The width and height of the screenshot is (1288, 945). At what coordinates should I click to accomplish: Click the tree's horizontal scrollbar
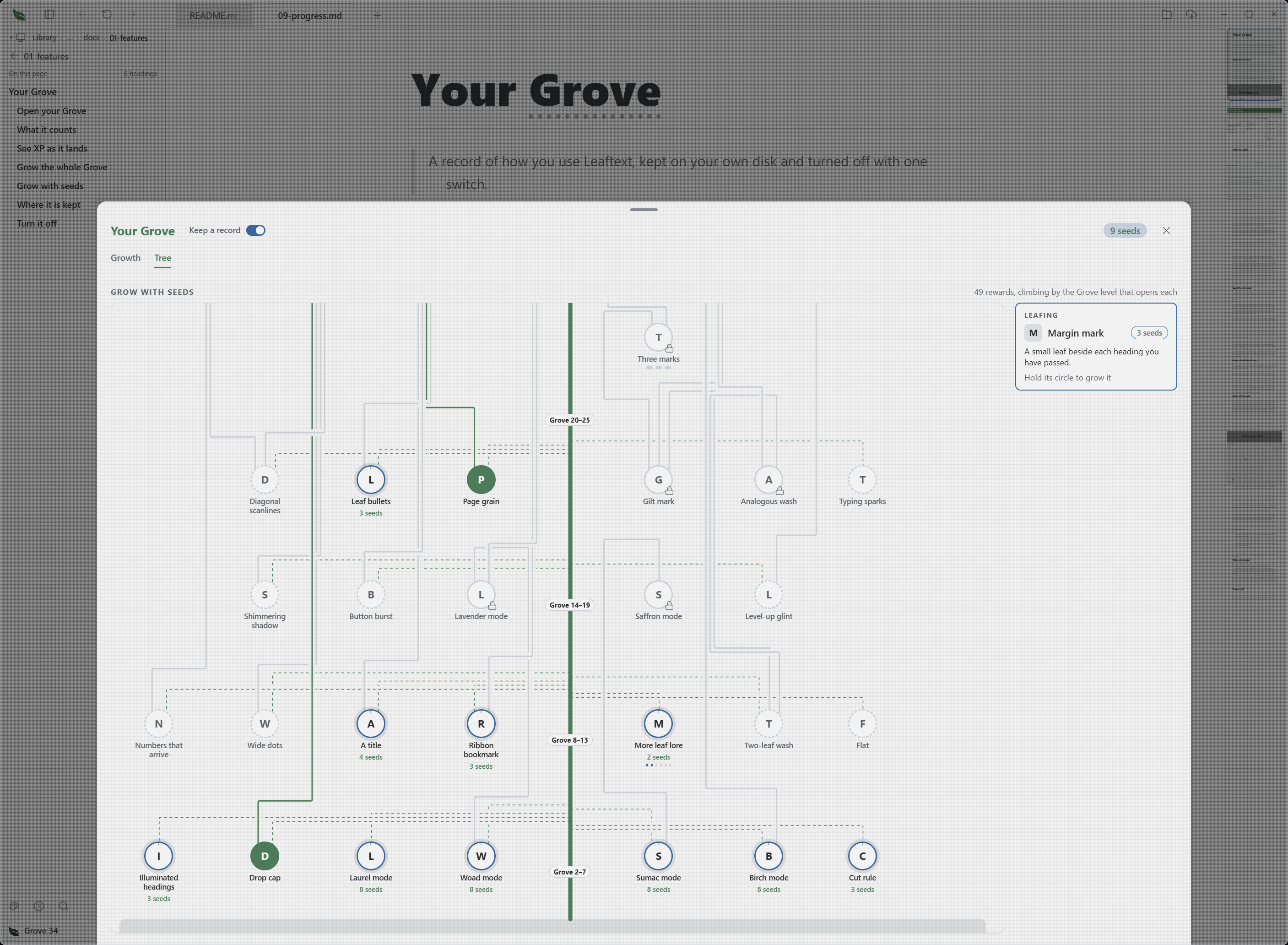point(552,925)
